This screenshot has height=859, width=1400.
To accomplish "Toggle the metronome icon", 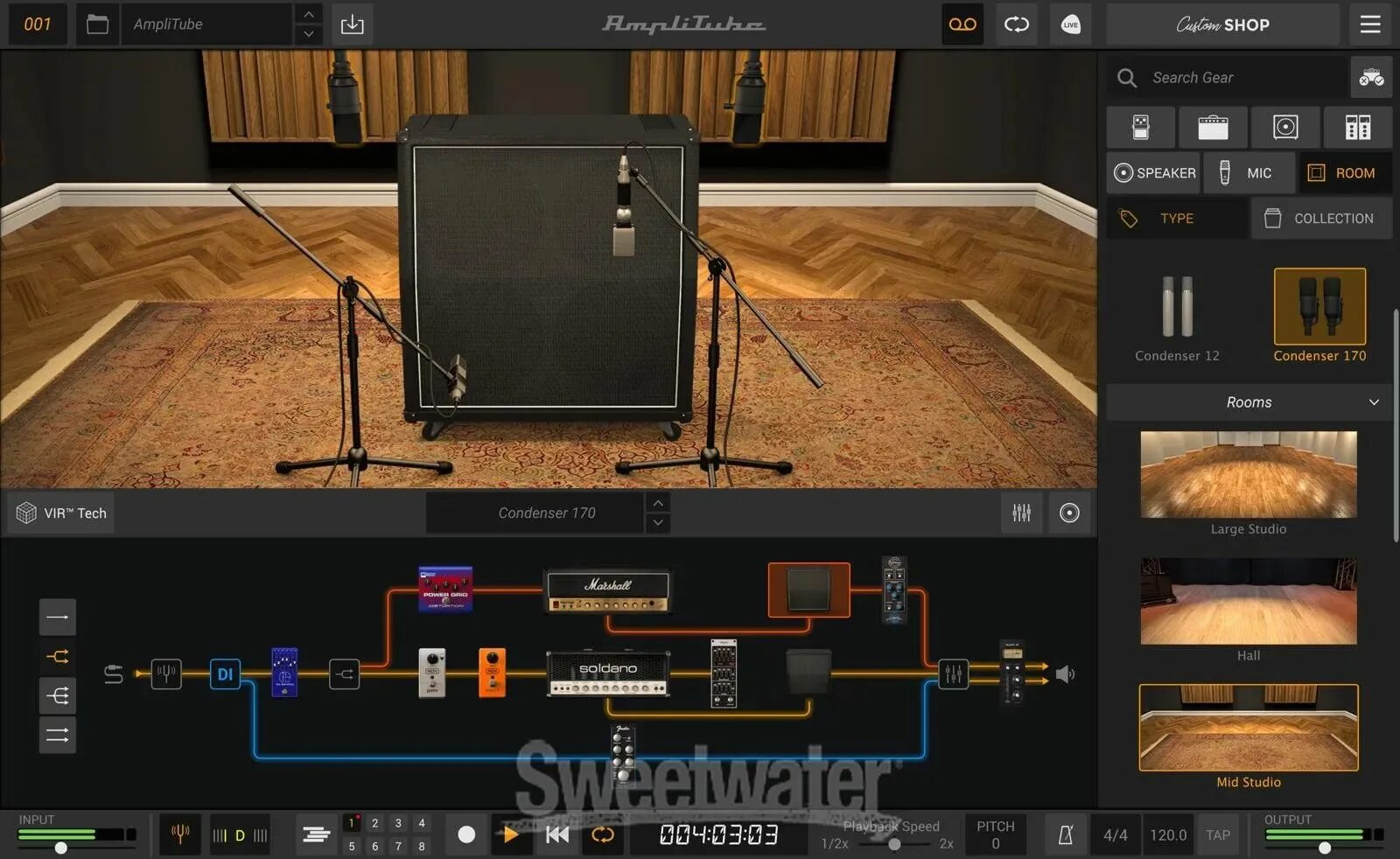I will (1065, 835).
